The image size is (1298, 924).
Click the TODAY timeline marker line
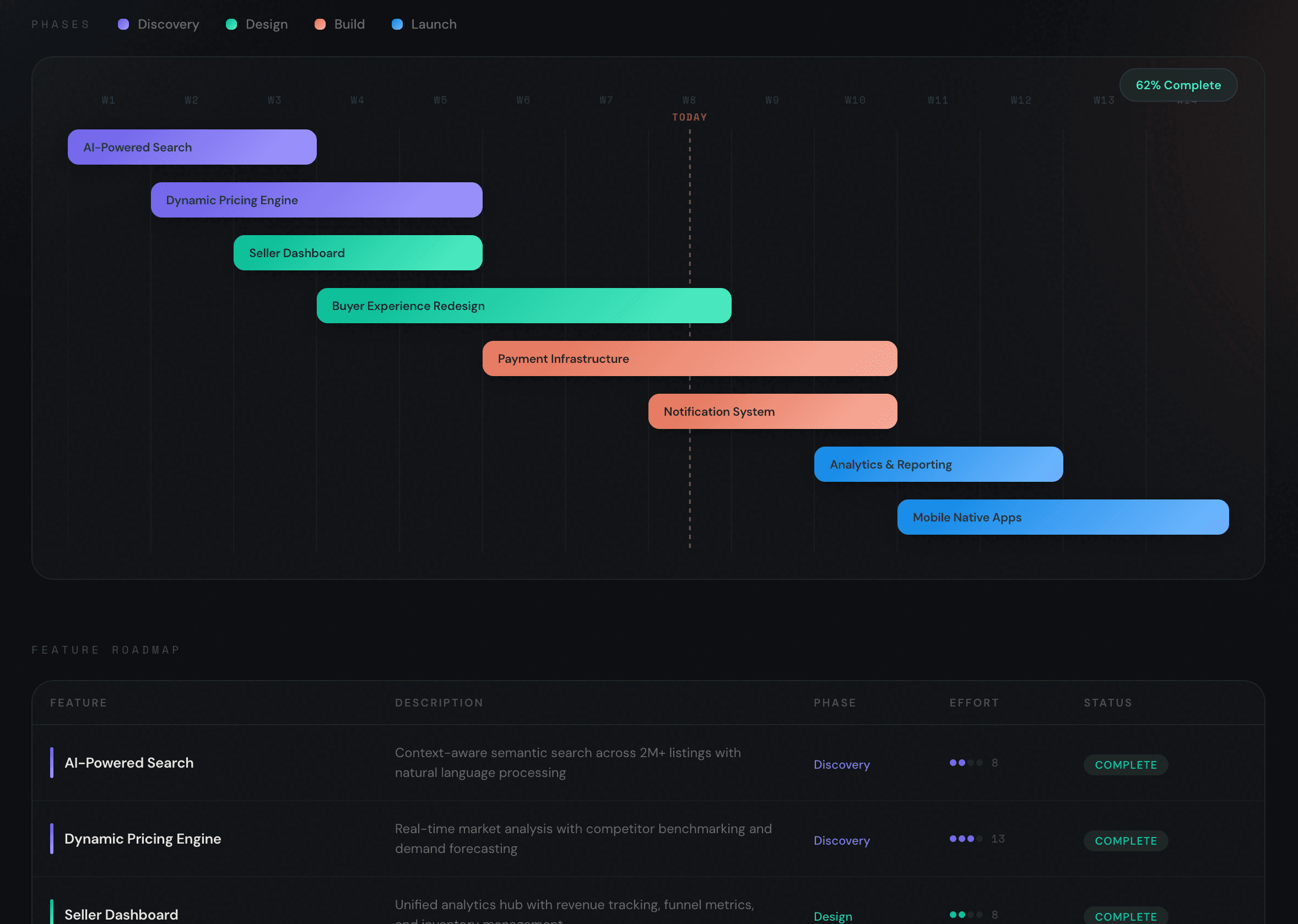click(x=690, y=341)
